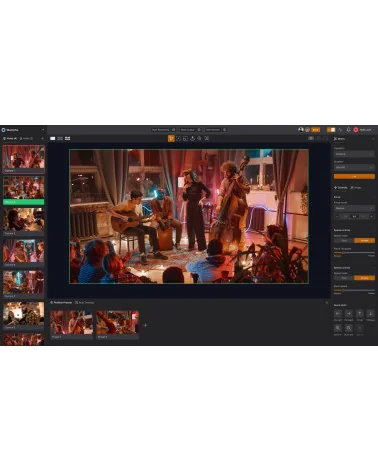
Task: Click the tilt down quick shot button
Action: 370,313
